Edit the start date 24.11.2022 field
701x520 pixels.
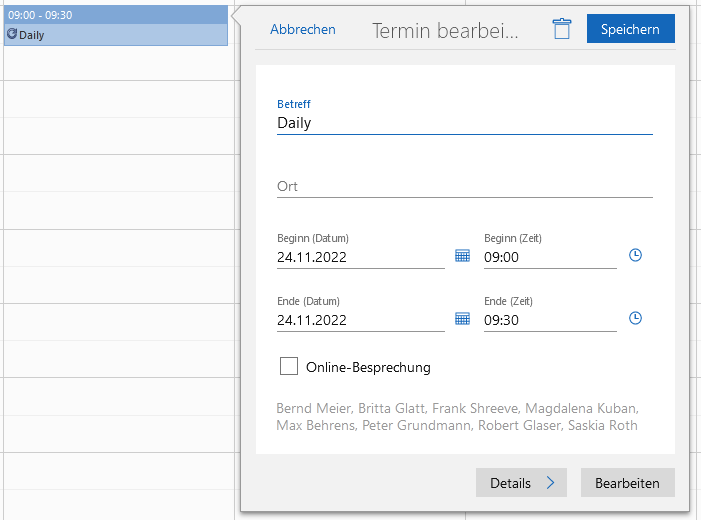point(360,257)
